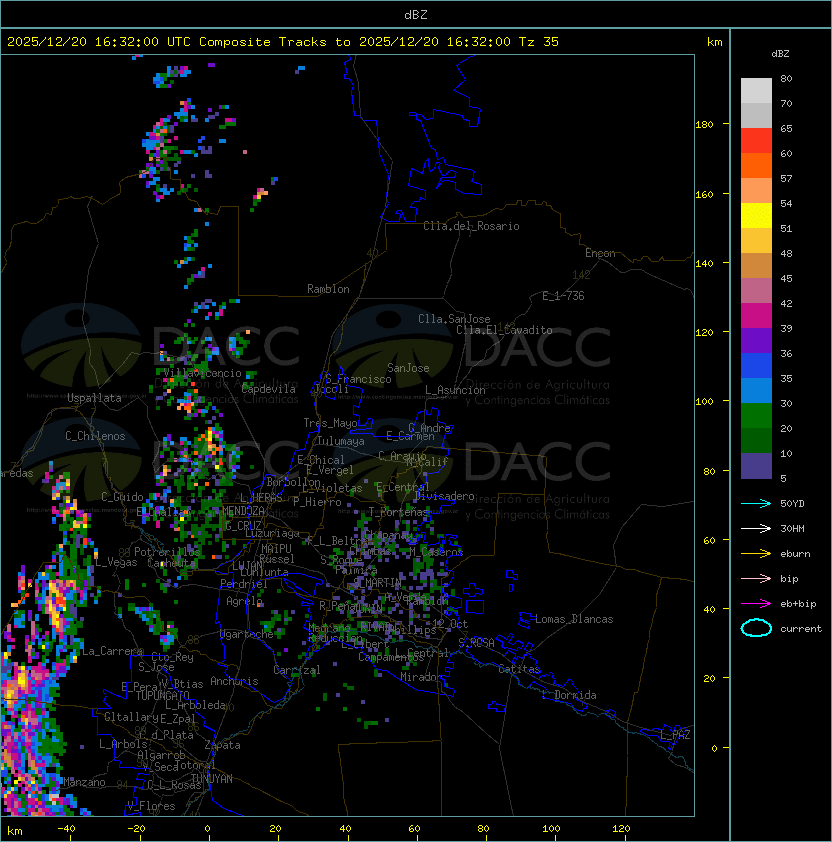Image resolution: width=832 pixels, height=842 pixels.
Task: Click the 'dBZ' title at the top
Action: [x=416, y=15]
